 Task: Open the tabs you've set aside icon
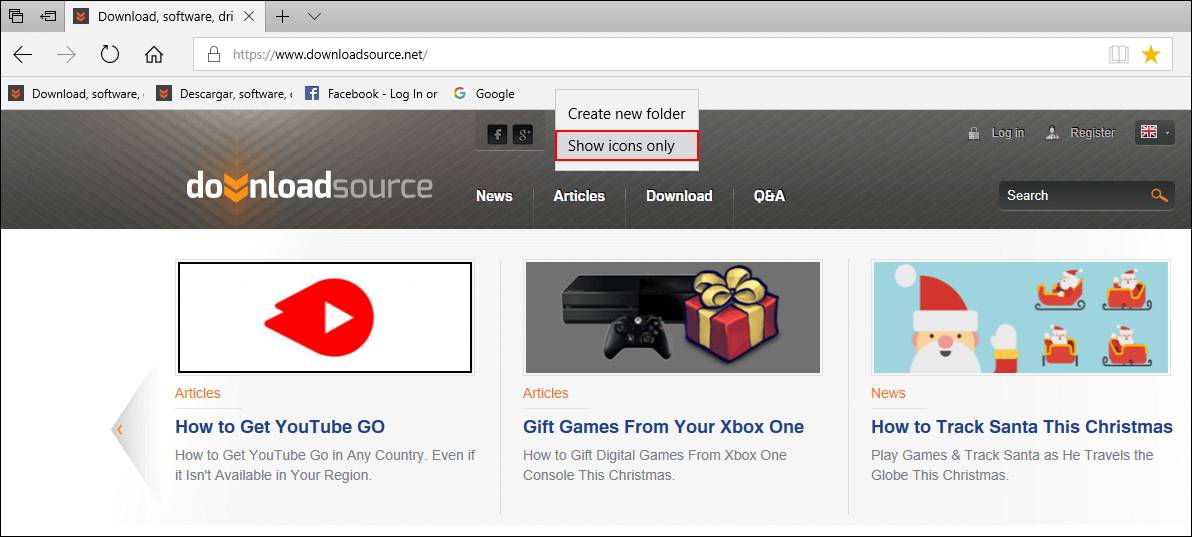click(16, 16)
